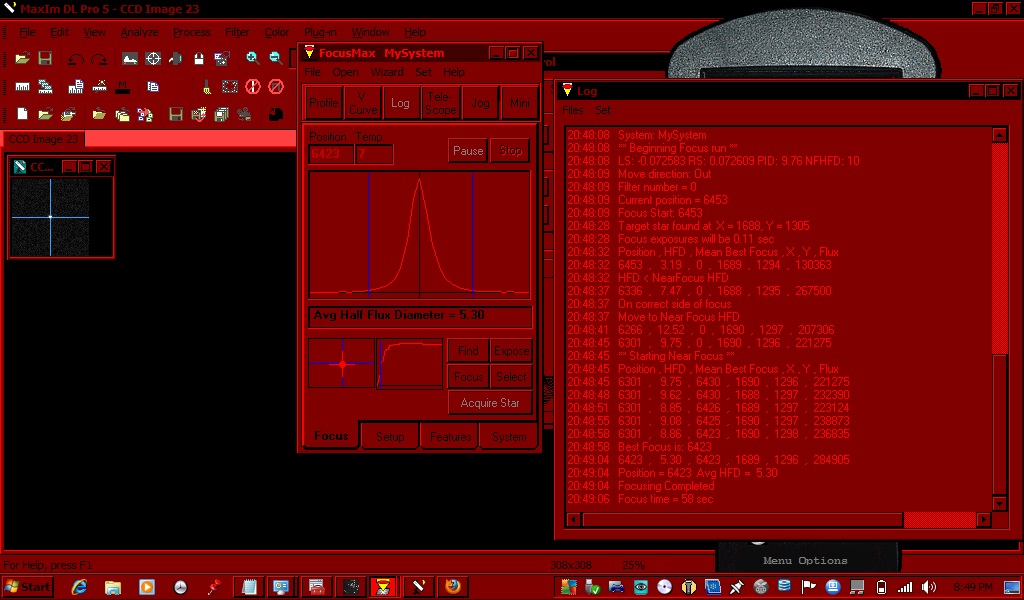
Task: Click the Temp field in FocusMax
Action: pyautogui.click(x=374, y=155)
